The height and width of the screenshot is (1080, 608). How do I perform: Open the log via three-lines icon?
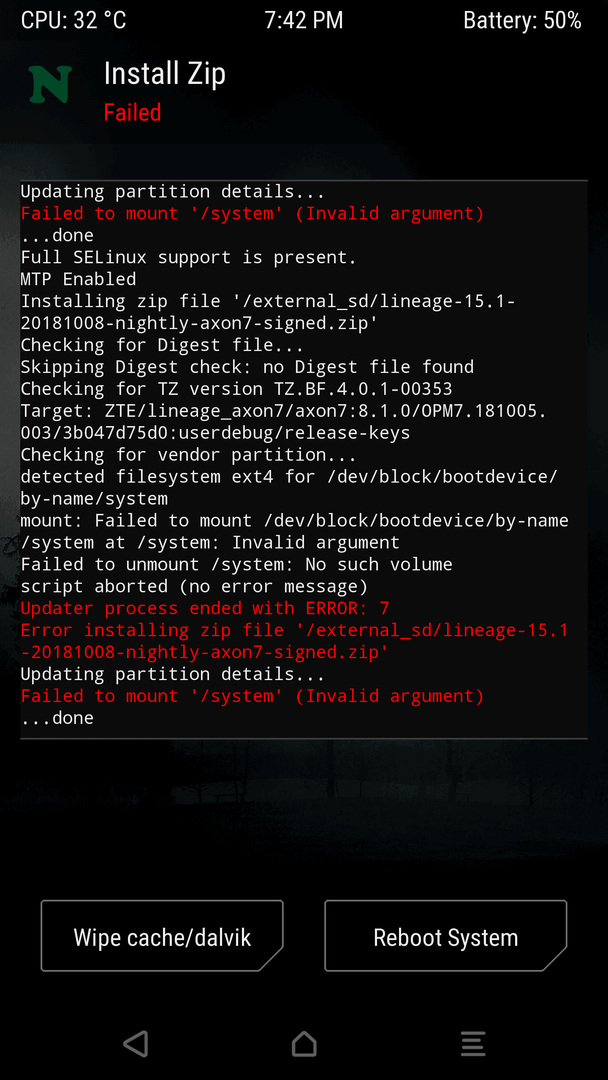pos(473,1043)
